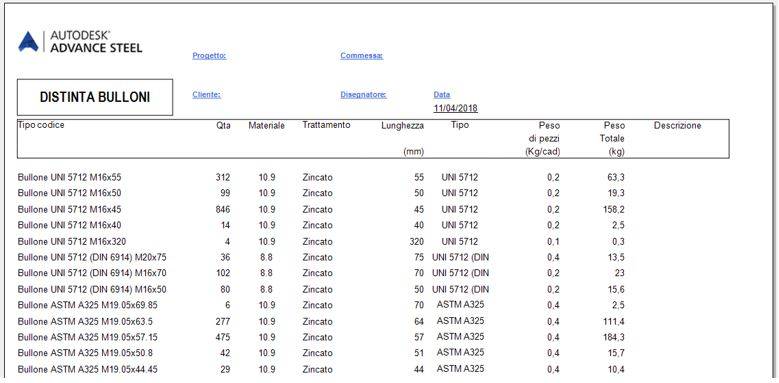Image resolution: width=779 pixels, height=383 pixels.
Task: Click length value 64
Action: point(419,321)
